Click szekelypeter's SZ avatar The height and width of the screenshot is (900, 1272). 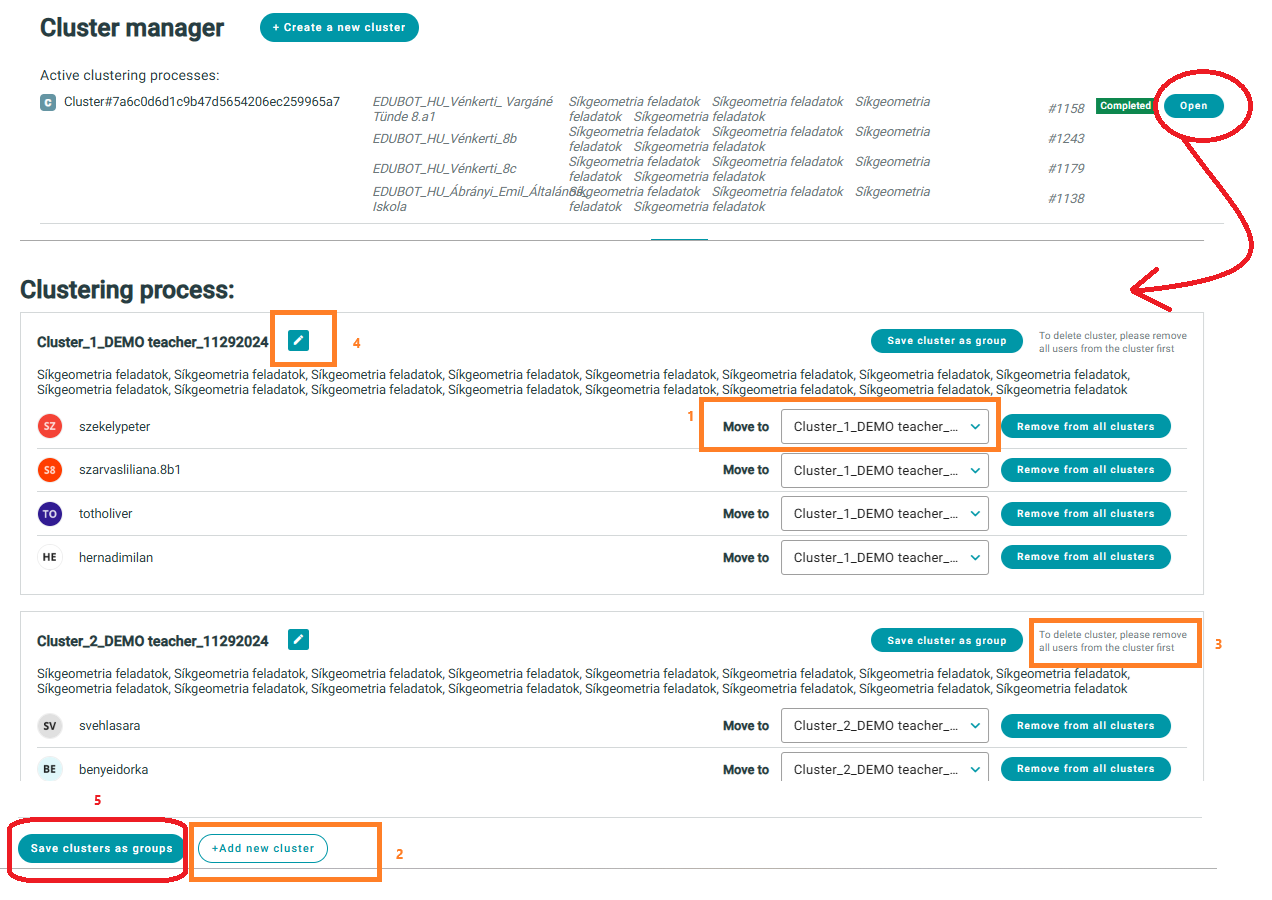tap(50, 427)
